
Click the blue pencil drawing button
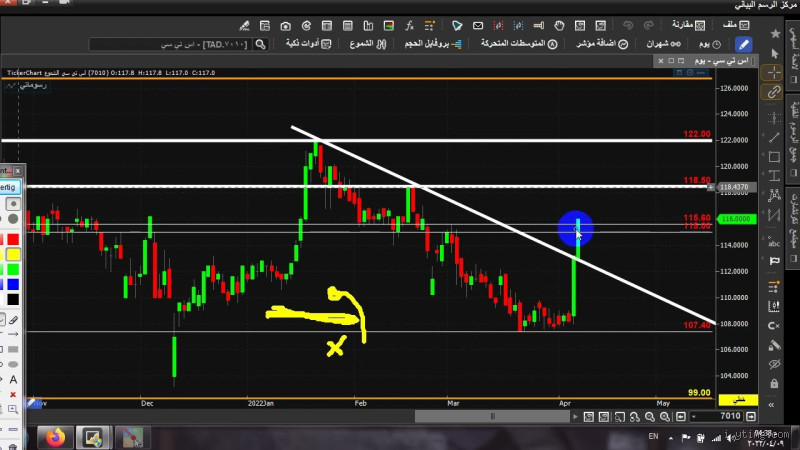[743, 44]
